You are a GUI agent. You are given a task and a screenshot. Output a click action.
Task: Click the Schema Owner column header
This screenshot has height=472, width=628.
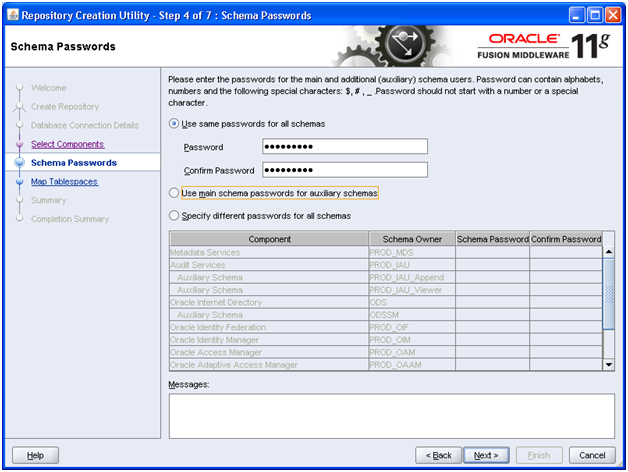tap(412, 239)
